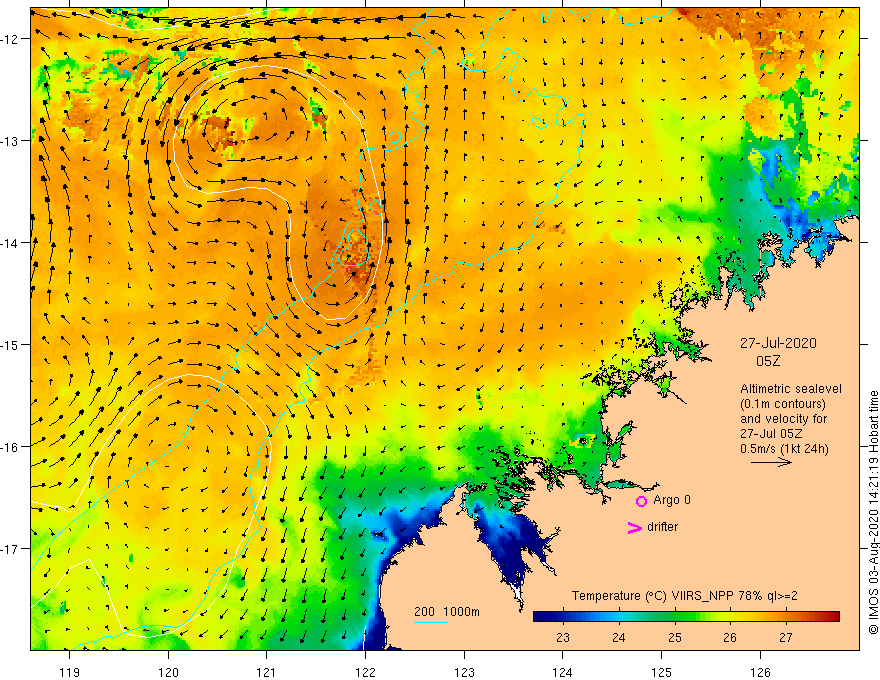The width and height of the screenshot is (880, 680).
Task: Click the longitude axis label '126'
Action: click(x=760, y=672)
